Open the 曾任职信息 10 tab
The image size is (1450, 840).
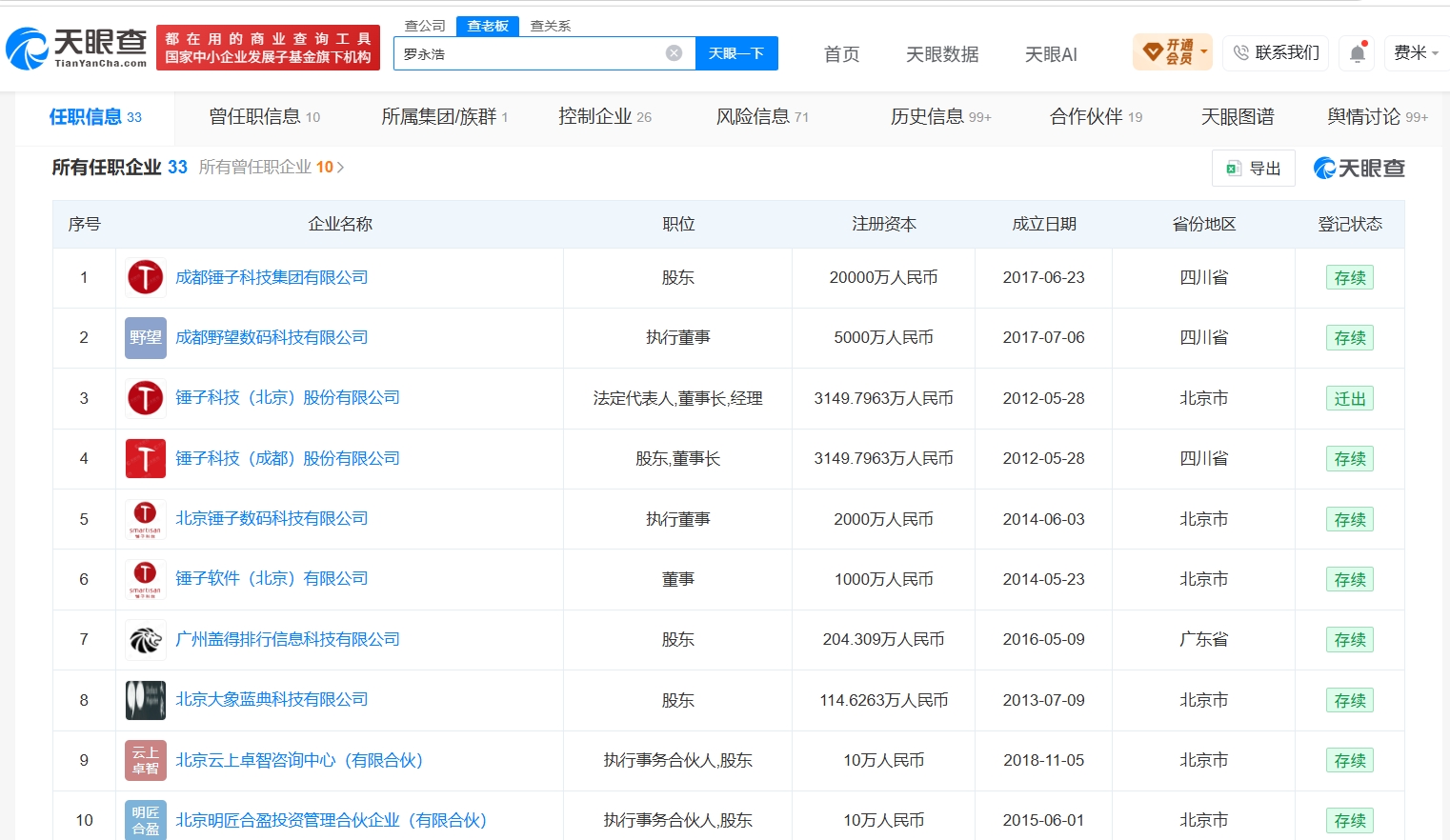(x=265, y=117)
